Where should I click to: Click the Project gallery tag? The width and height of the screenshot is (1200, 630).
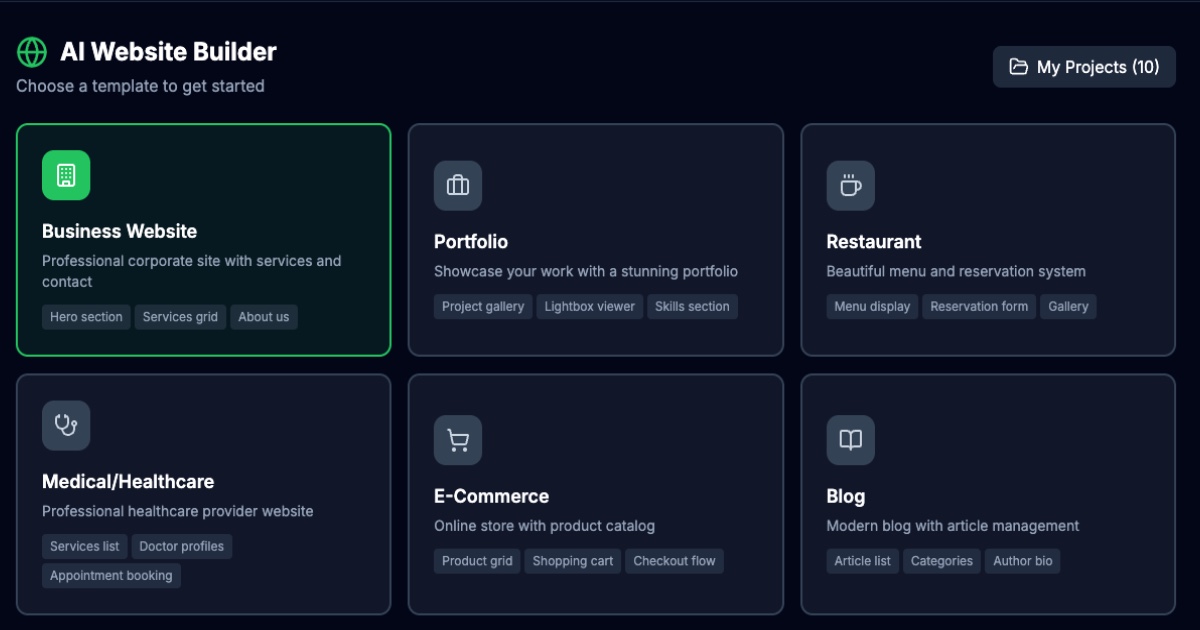pyautogui.click(x=483, y=307)
